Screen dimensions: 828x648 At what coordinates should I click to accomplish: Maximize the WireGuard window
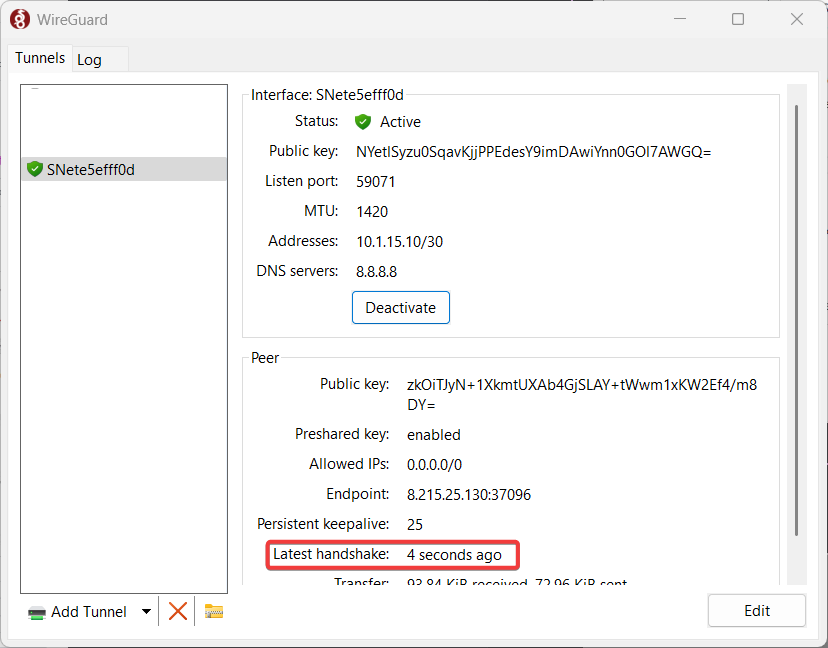click(738, 19)
